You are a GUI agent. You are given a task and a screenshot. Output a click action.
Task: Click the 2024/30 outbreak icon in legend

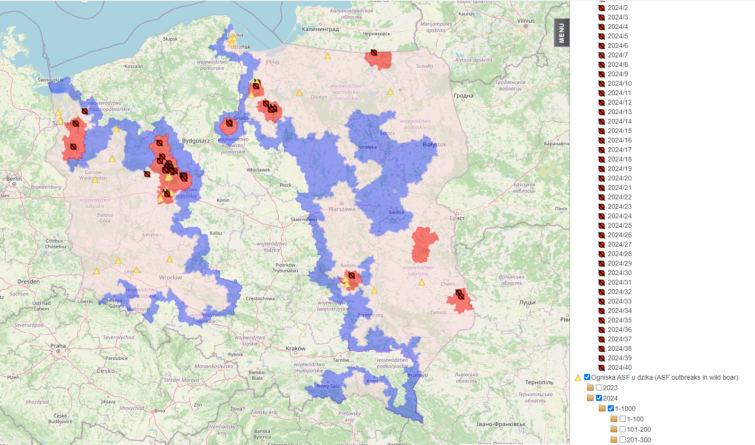pos(602,273)
